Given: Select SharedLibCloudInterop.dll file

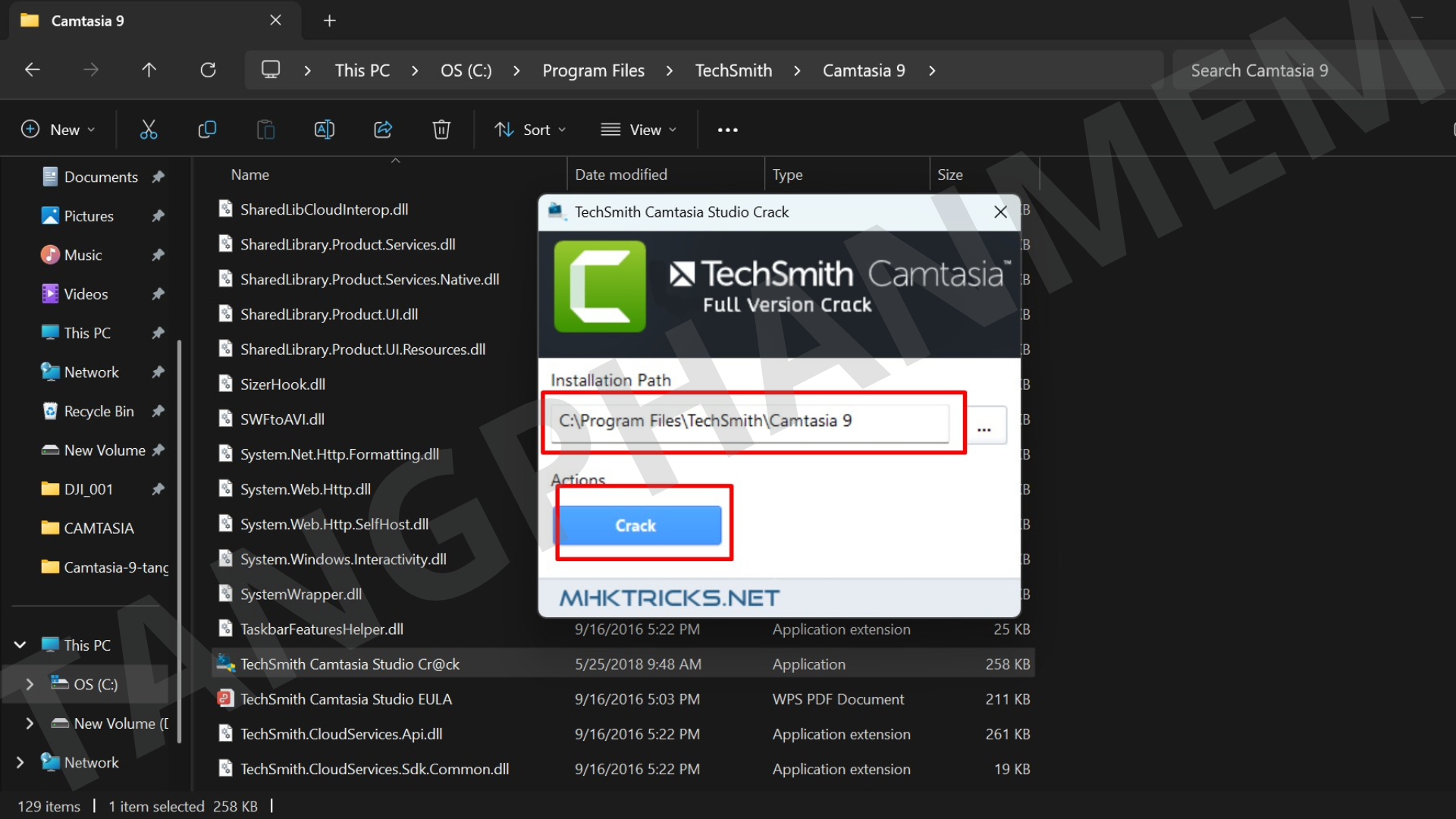Looking at the screenshot, I should 325,209.
